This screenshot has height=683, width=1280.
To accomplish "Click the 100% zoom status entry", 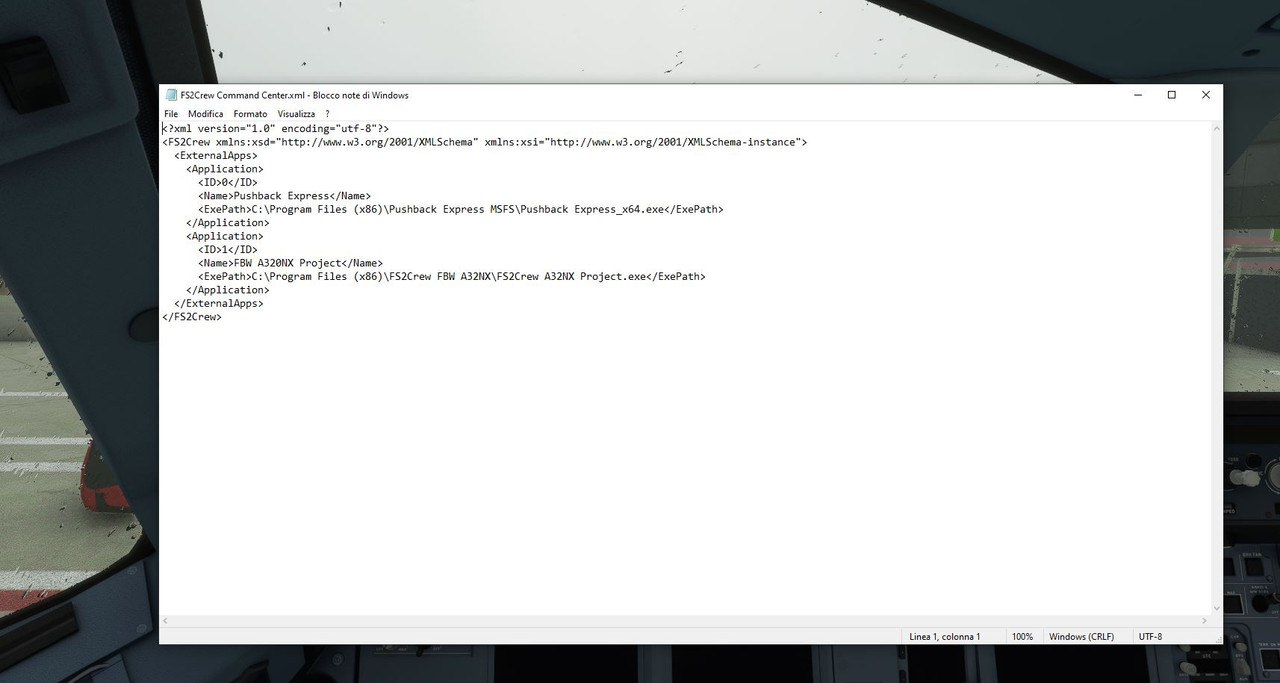I will pos(1022,636).
